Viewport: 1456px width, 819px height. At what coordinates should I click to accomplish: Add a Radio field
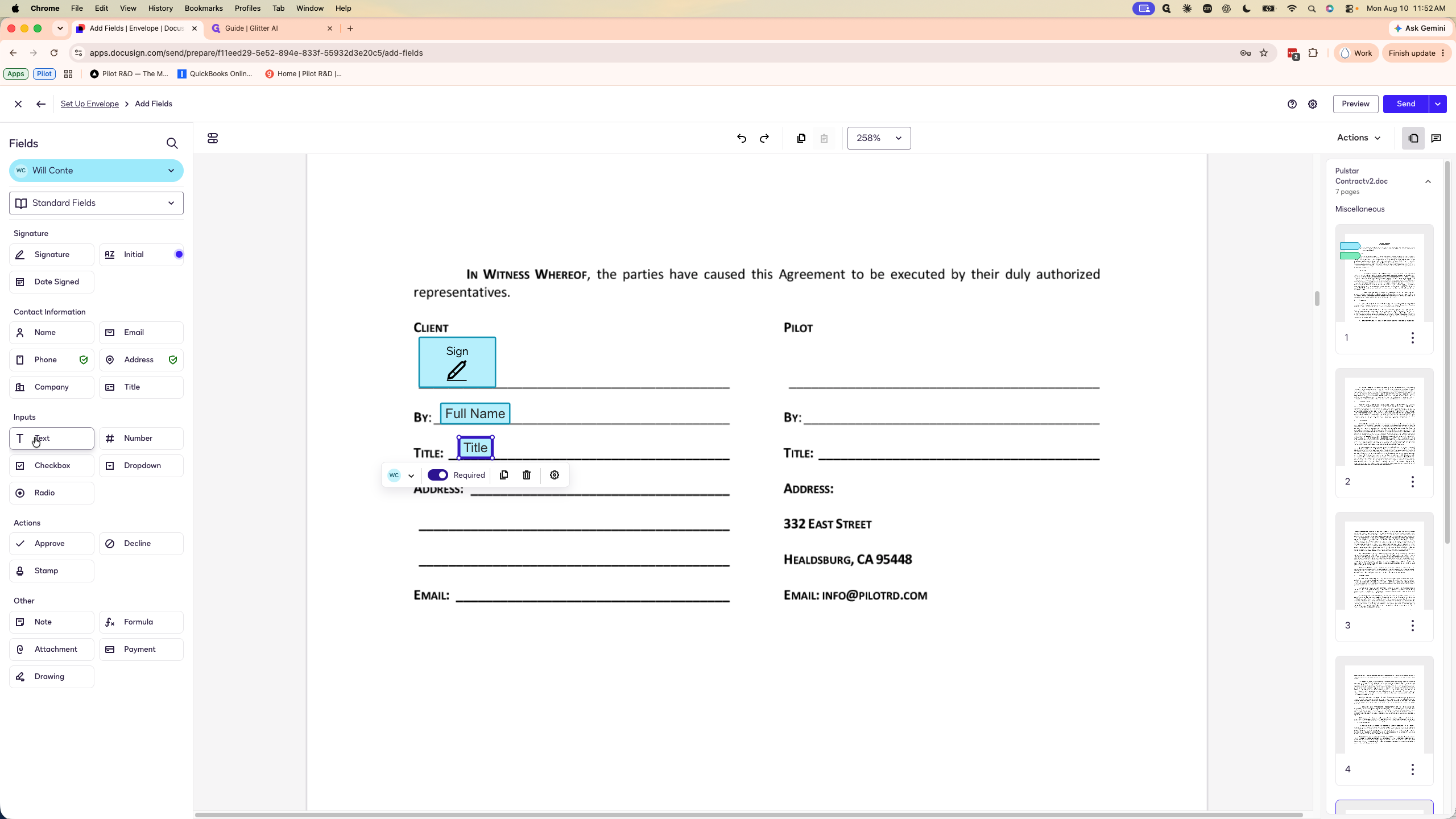52,493
